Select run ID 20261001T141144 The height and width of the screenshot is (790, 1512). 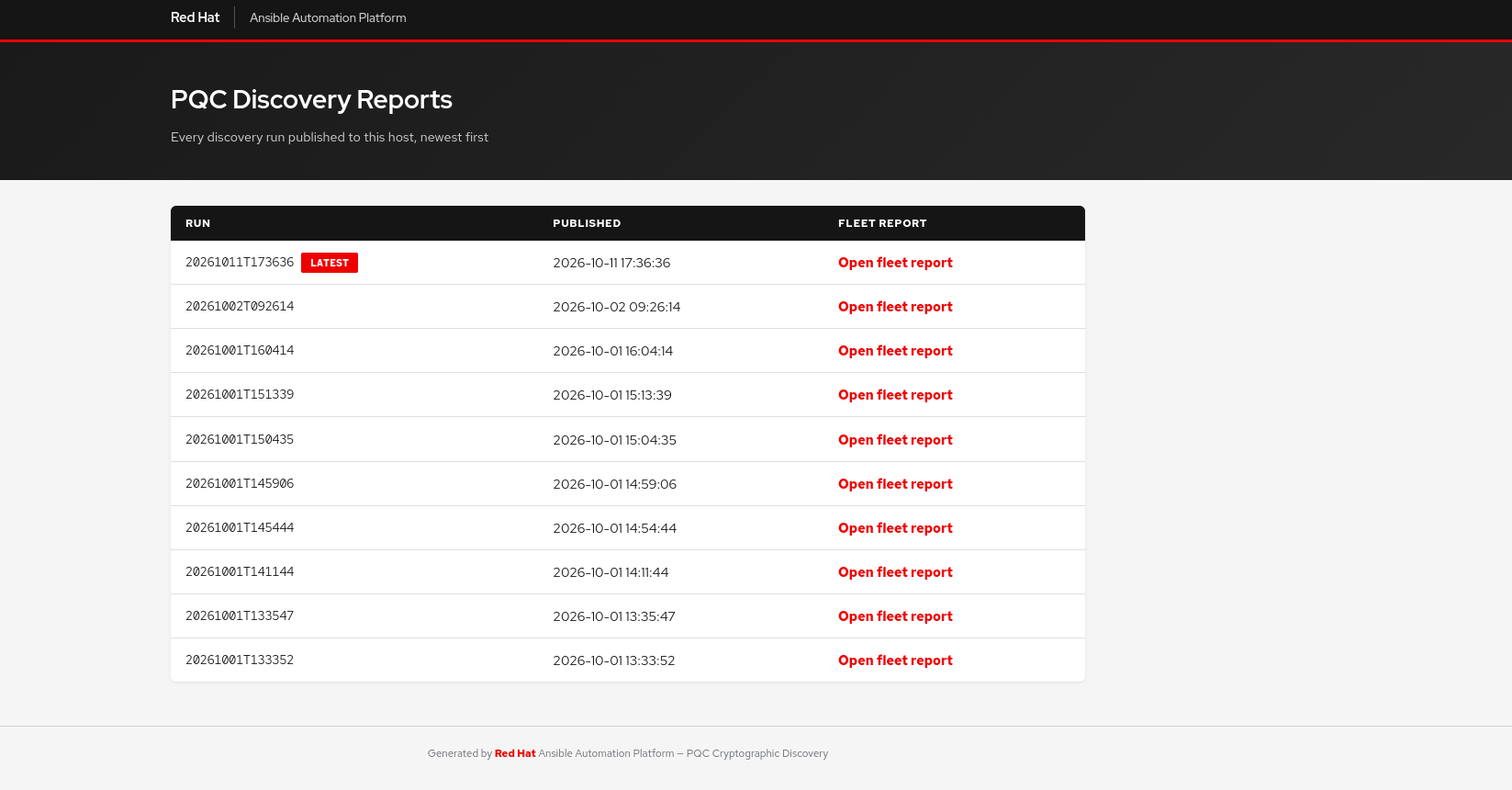point(240,572)
